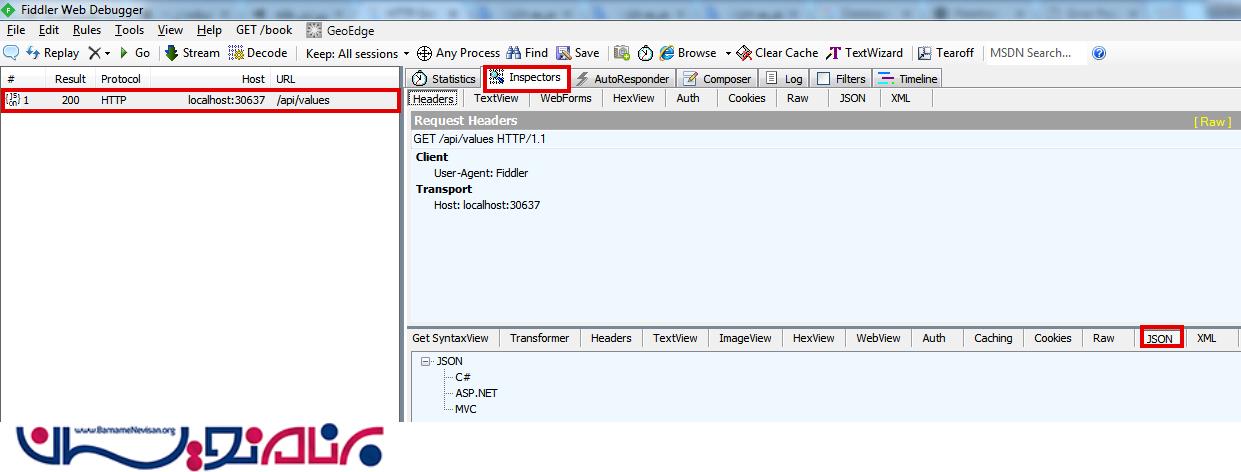Open the Help menu

click(x=209, y=30)
